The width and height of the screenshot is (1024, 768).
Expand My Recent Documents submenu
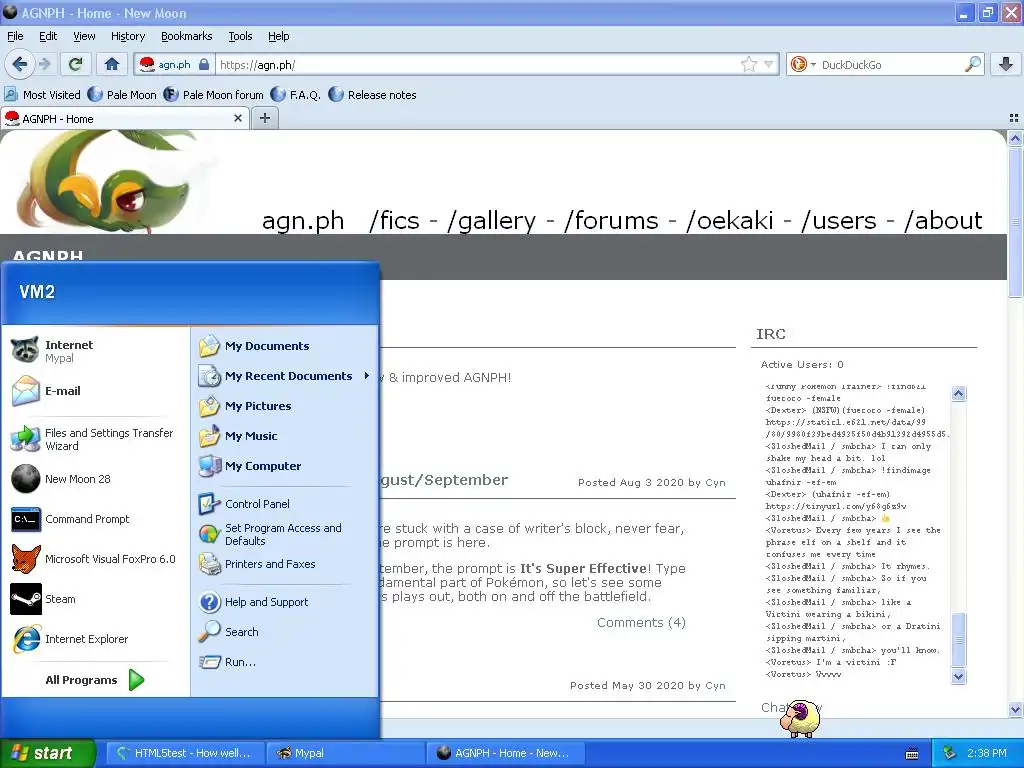click(285, 376)
